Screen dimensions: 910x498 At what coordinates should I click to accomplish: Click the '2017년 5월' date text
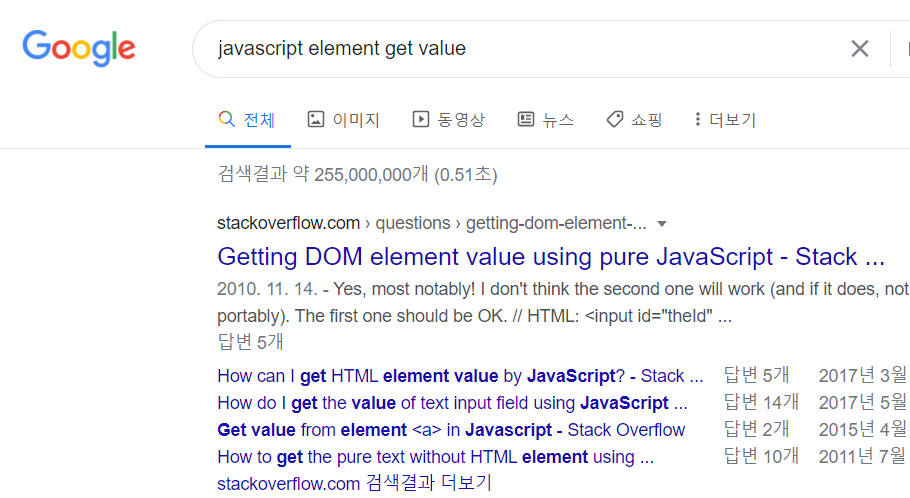pyautogui.click(x=862, y=402)
